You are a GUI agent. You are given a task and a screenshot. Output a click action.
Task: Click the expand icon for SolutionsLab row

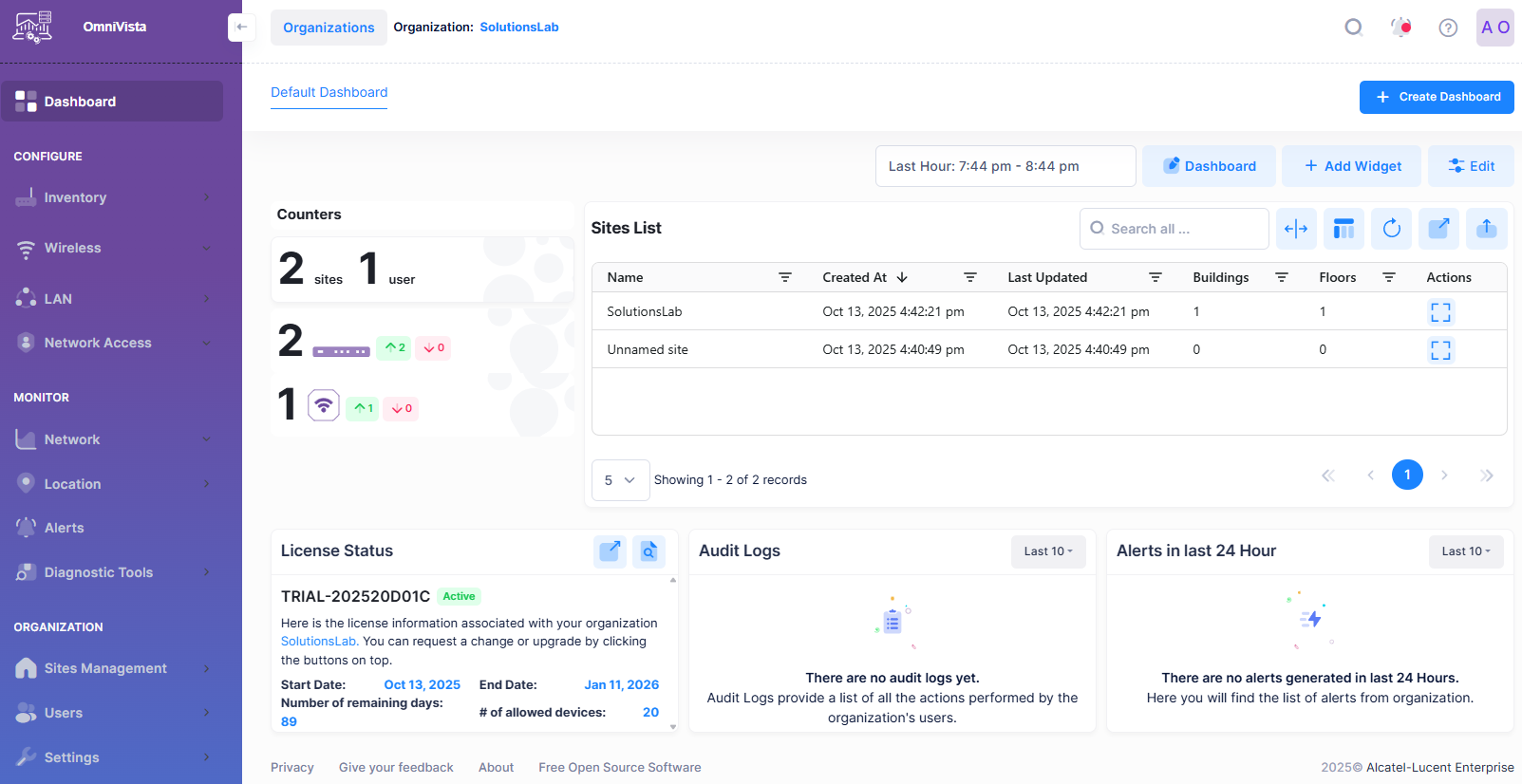click(1440, 312)
